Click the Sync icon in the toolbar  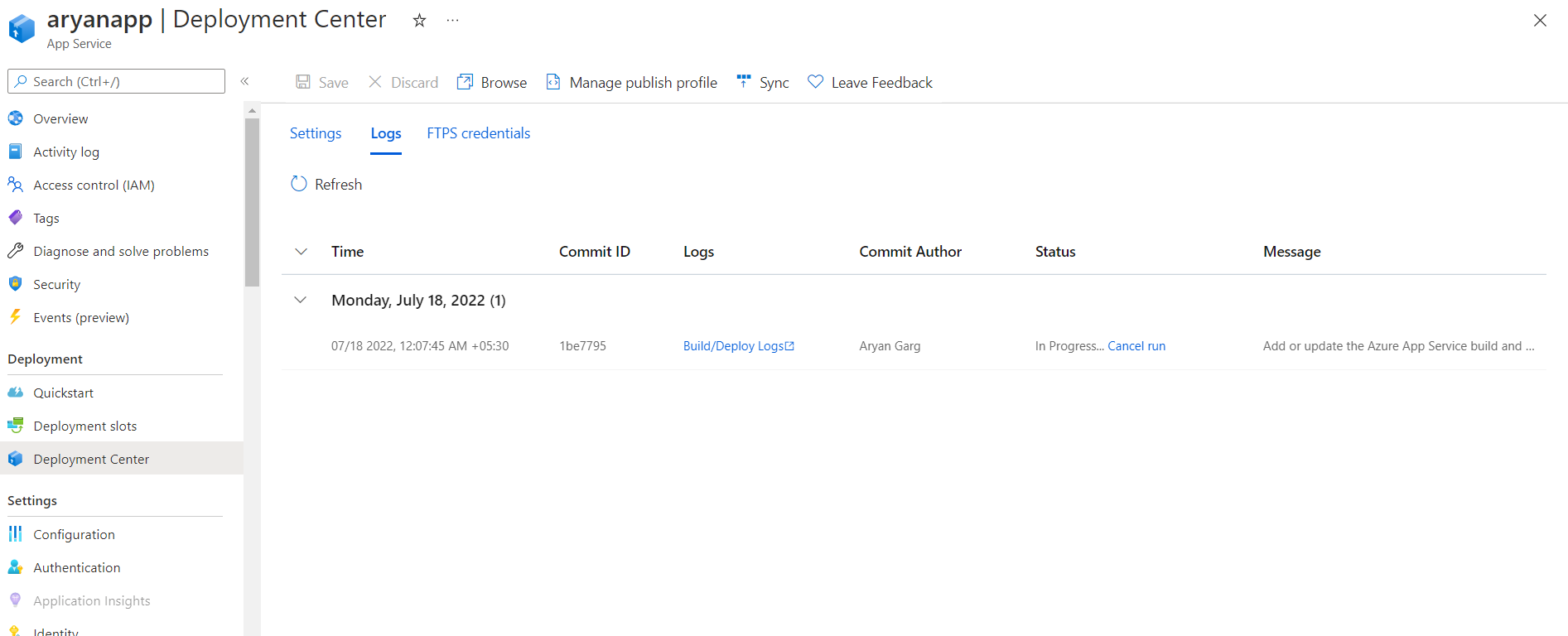[x=744, y=81]
